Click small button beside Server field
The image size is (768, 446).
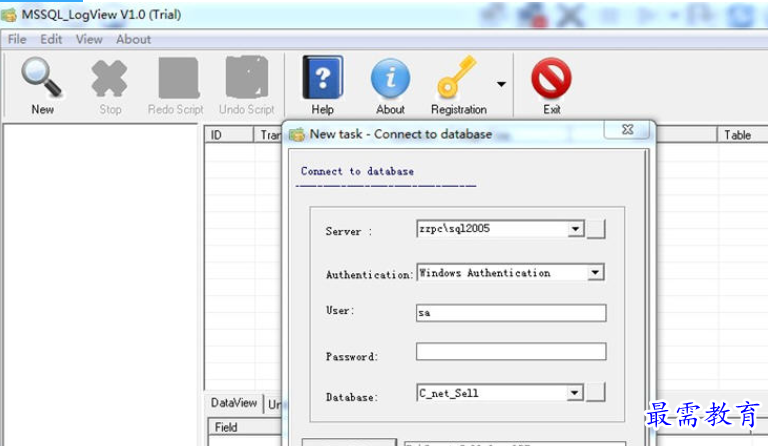click(596, 229)
